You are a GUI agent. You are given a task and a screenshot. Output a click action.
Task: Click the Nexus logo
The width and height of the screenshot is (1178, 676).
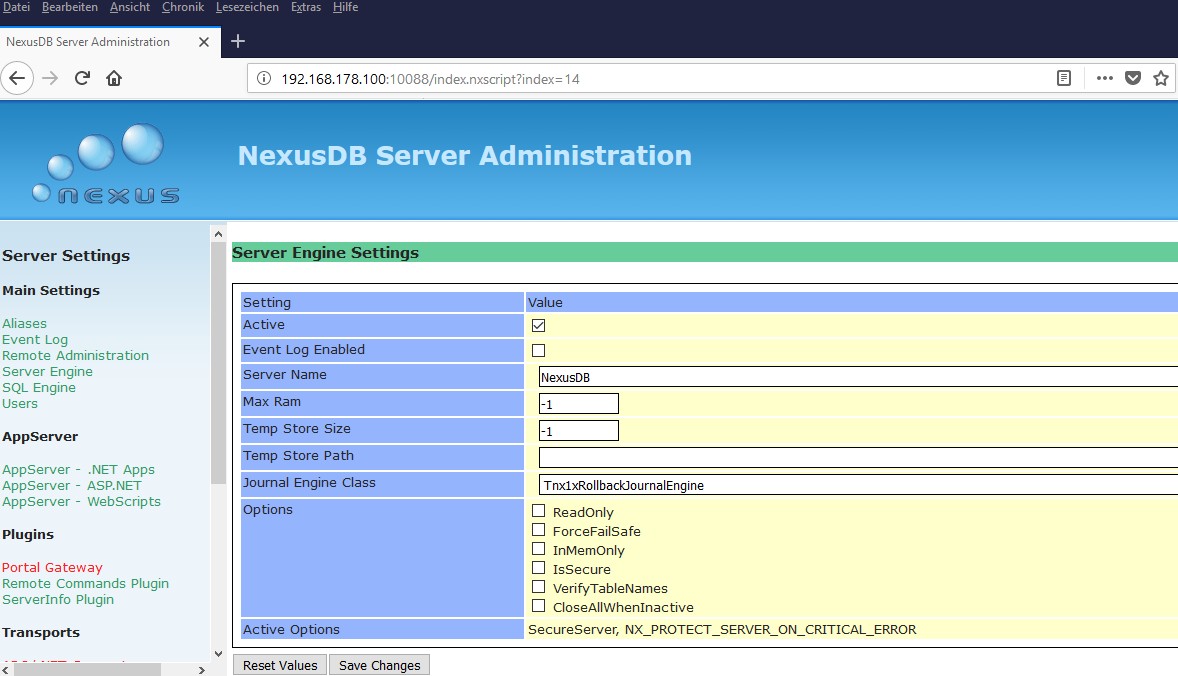(105, 164)
